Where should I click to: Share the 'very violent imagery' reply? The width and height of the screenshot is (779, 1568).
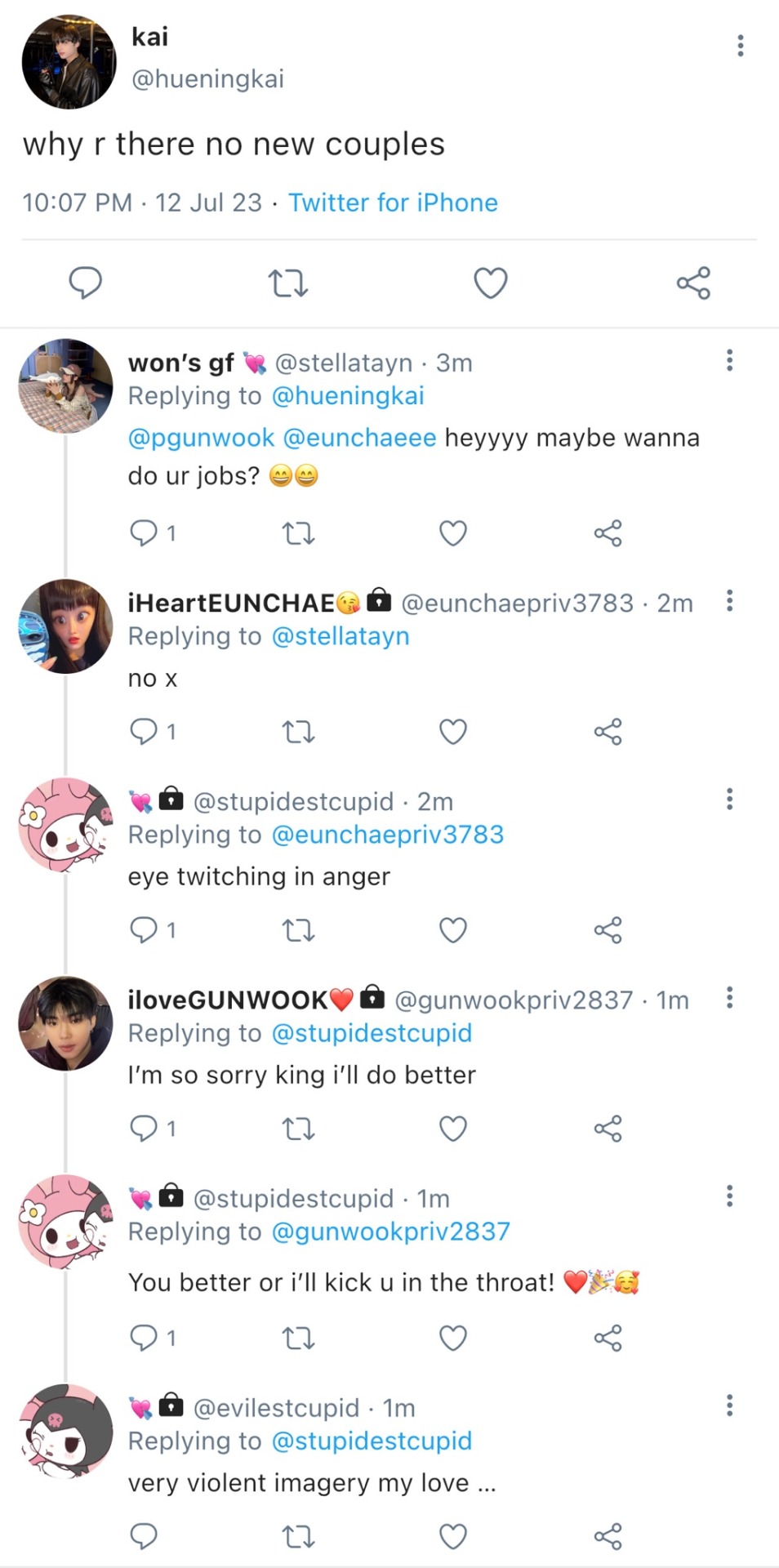point(608,1536)
